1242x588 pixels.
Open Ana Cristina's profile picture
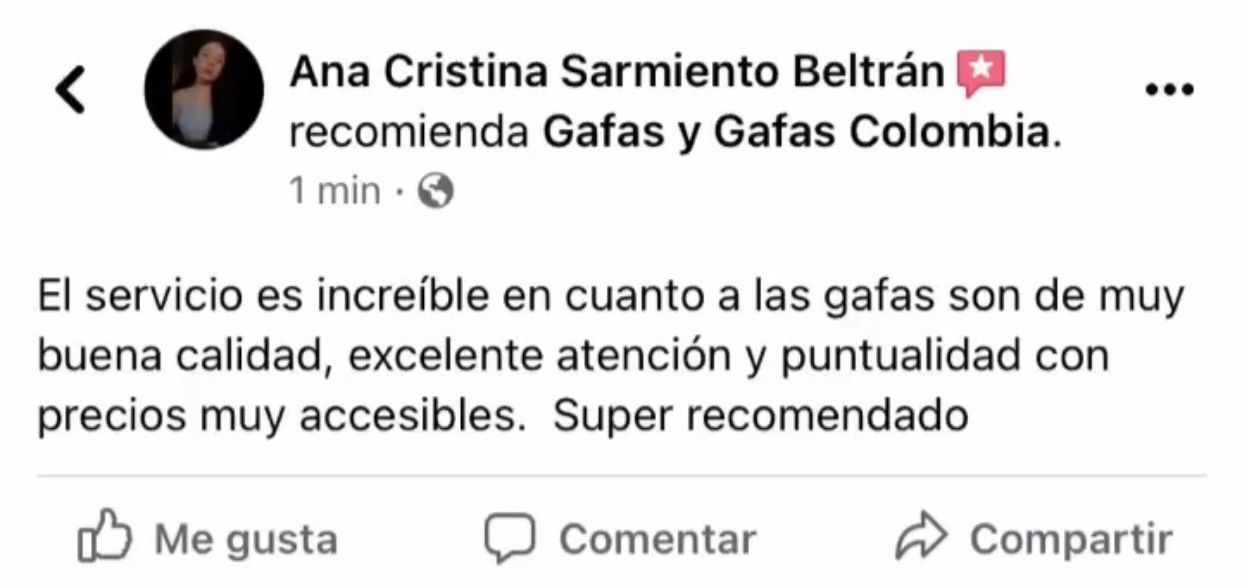(x=204, y=90)
